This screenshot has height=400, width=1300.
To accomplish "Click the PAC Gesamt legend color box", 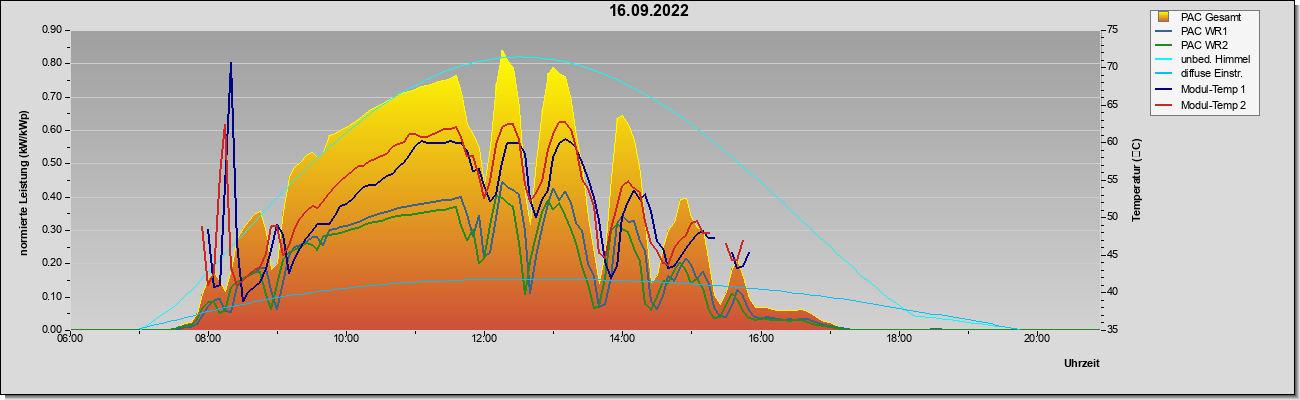I will [x=1164, y=16].
